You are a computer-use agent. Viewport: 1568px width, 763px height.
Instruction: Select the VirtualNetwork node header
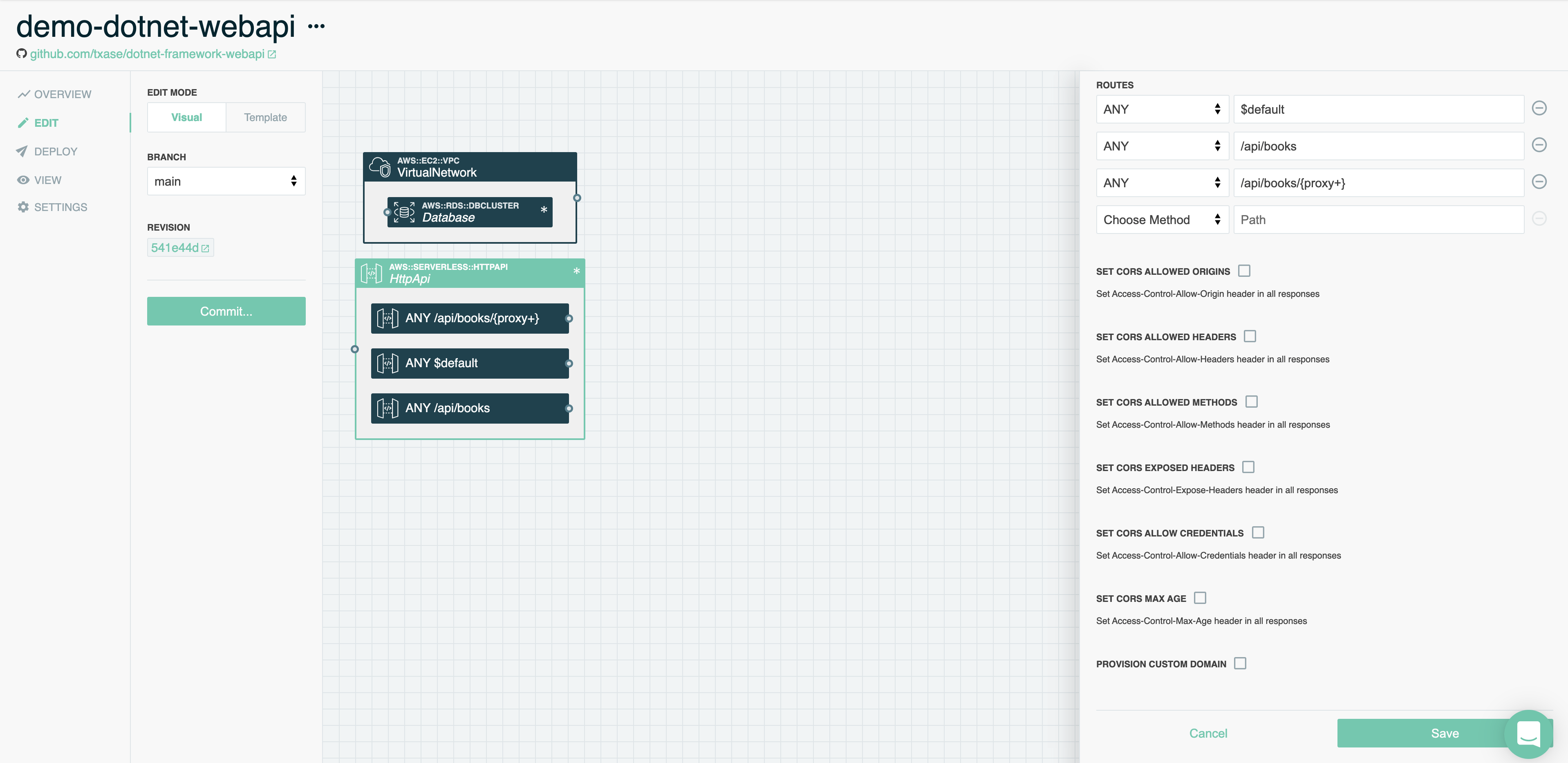click(x=470, y=167)
